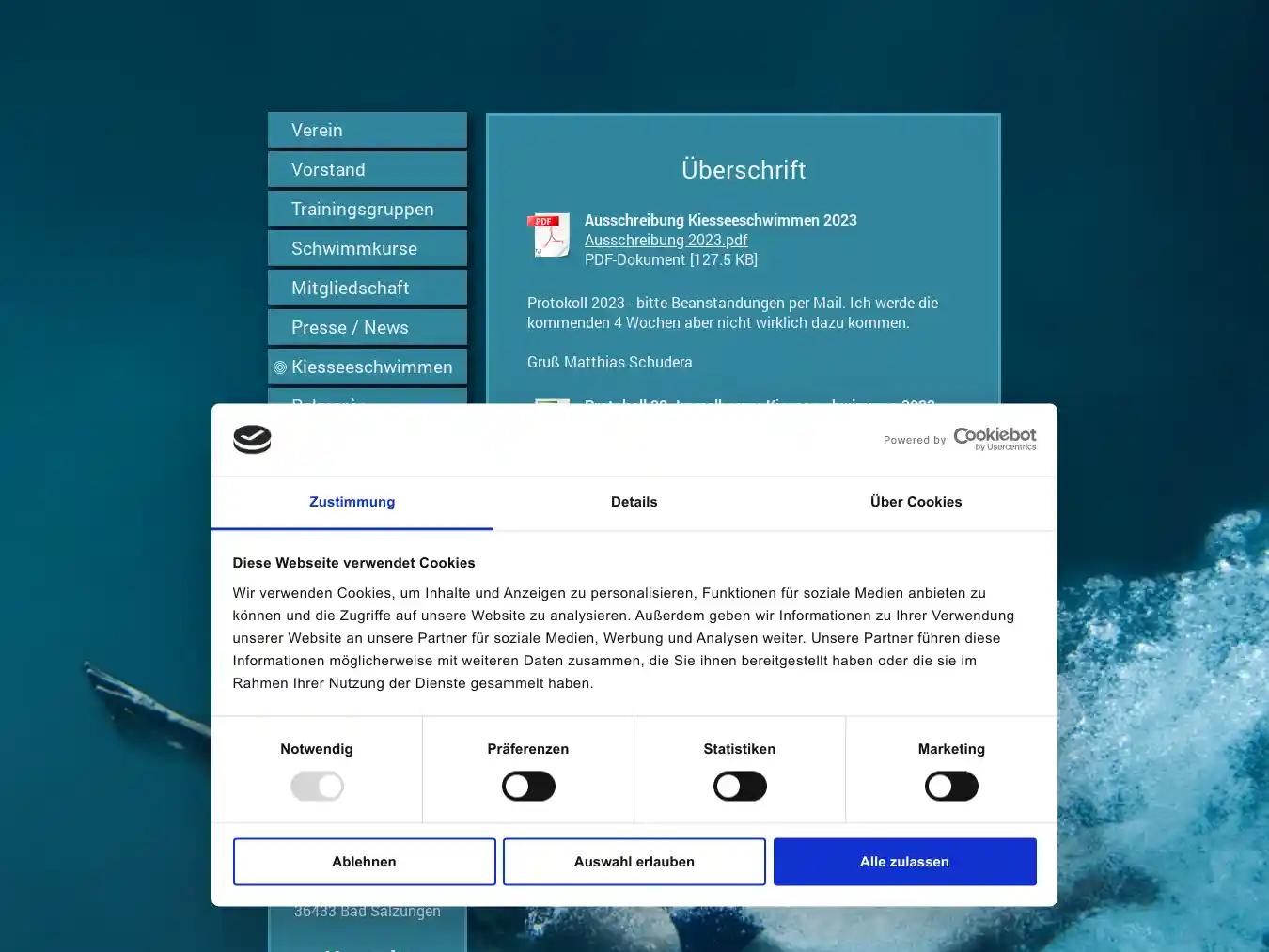
Task: Enable the Präferenzen cookie toggle
Action: click(528, 786)
